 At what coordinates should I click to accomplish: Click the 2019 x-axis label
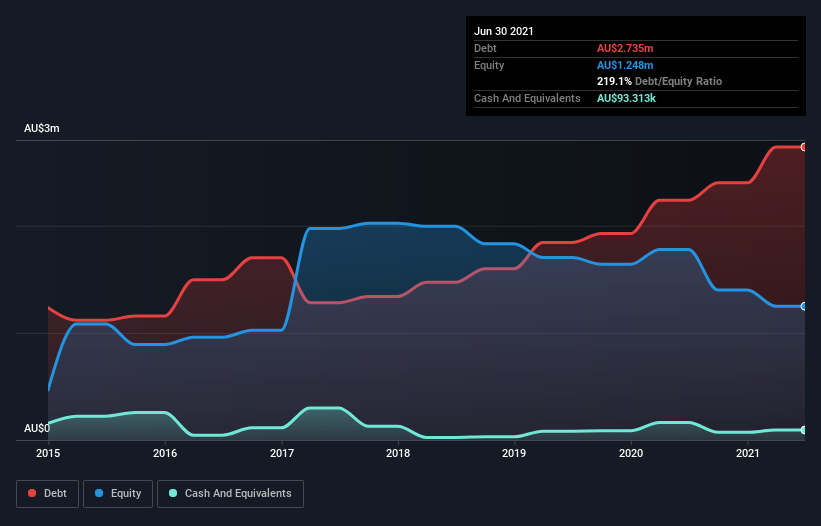point(514,453)
